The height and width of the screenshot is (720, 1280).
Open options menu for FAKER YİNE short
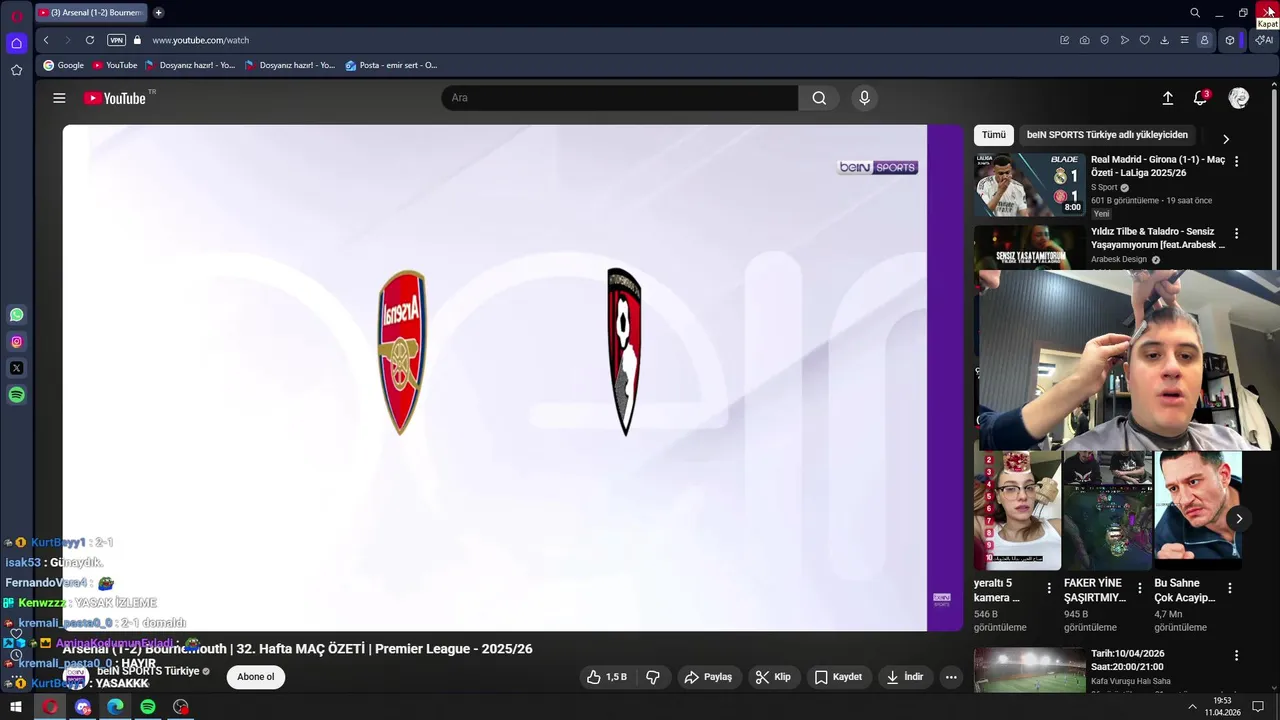click(x=1139, y=588)
